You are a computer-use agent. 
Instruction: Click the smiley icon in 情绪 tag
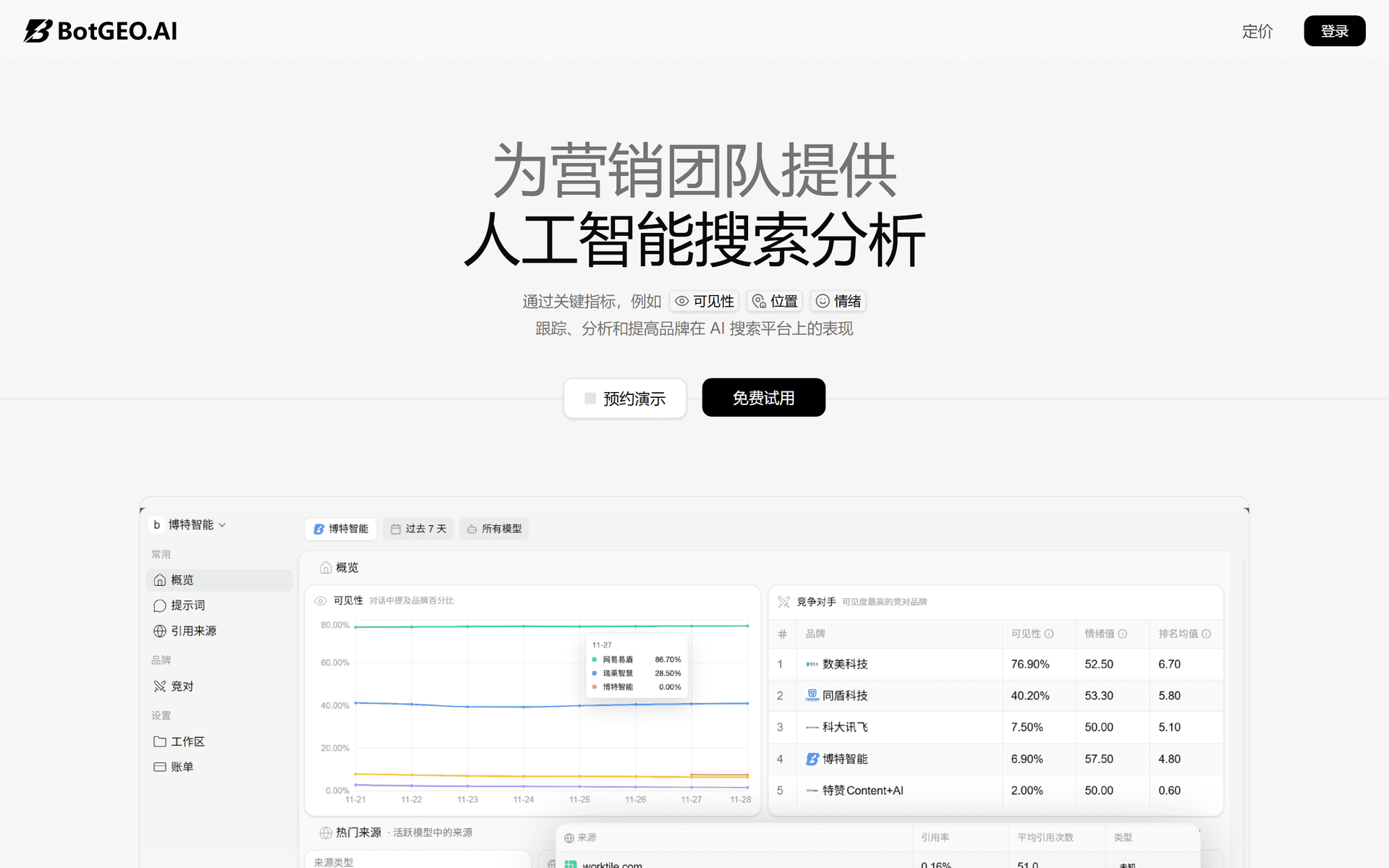(x=823, y=301)
